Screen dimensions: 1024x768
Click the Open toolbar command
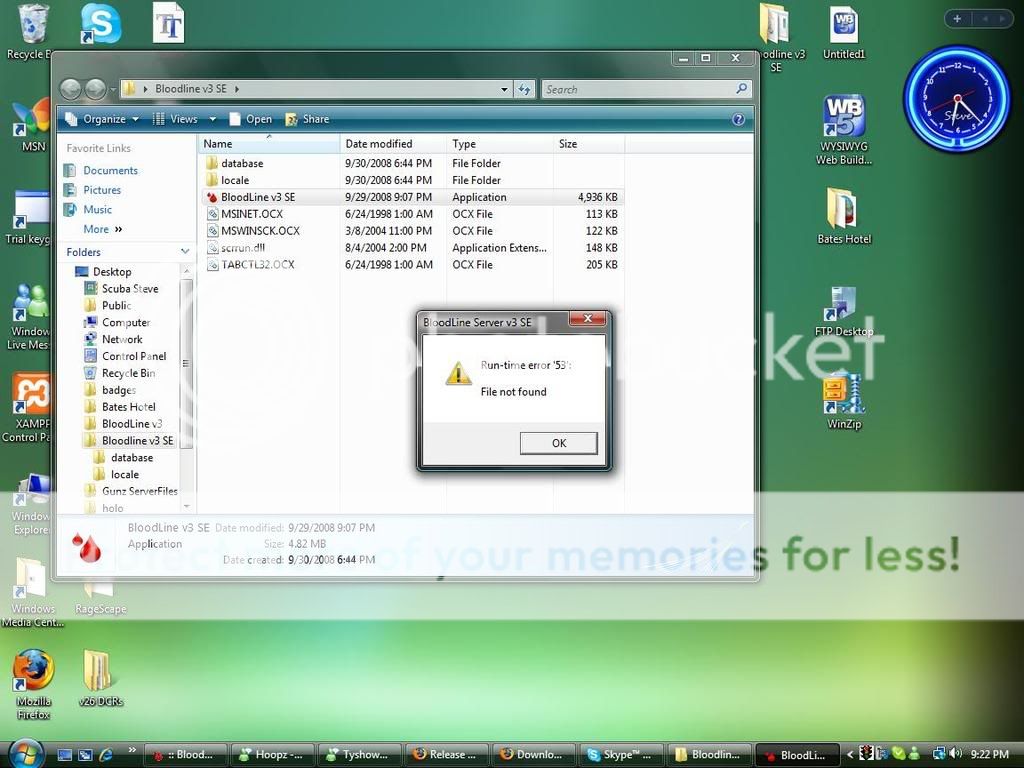[251, 119]
